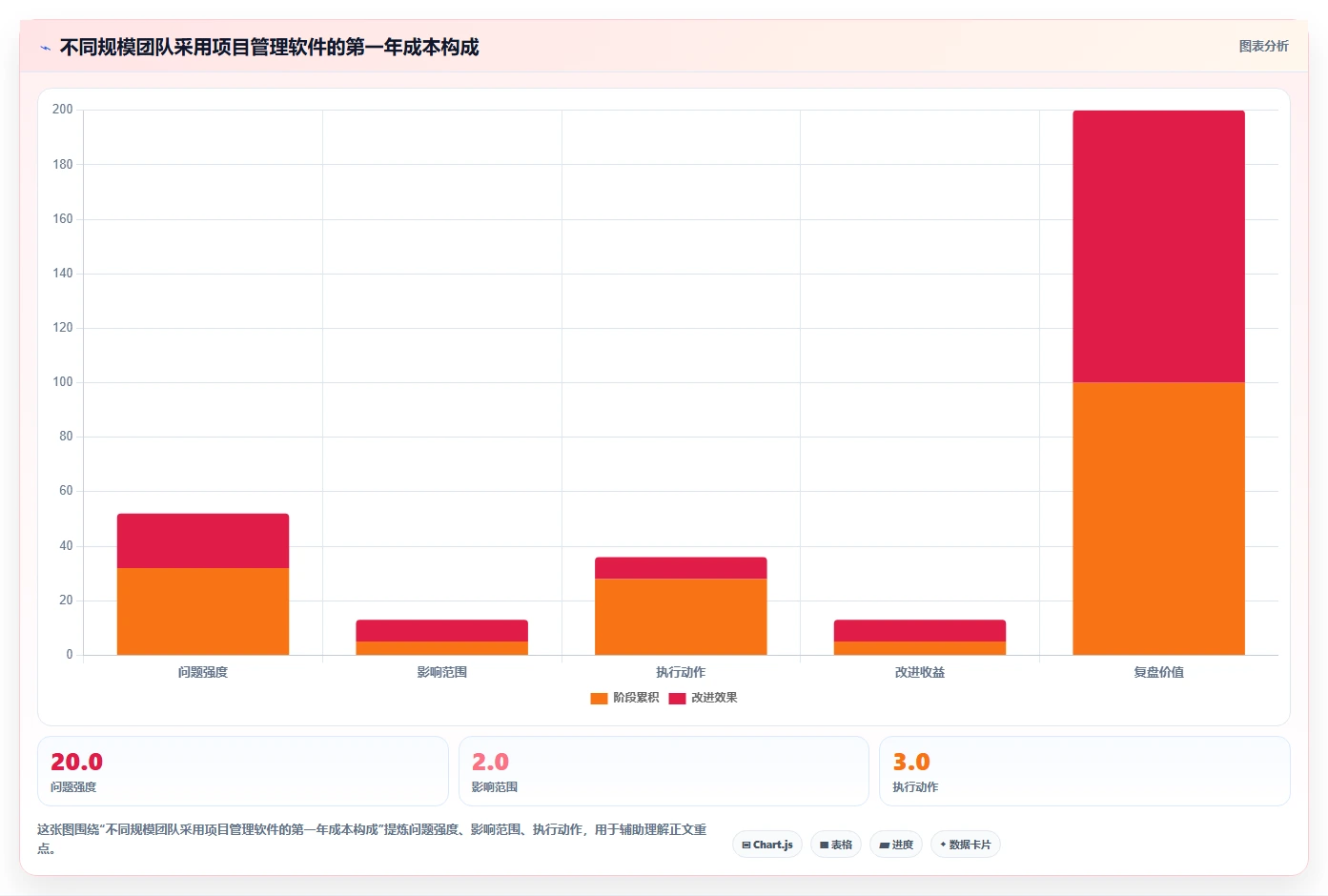Screen dimensions: 1328x896
Task: Click the red segment of the 改进收益 bar
Action: coord(920,630)
